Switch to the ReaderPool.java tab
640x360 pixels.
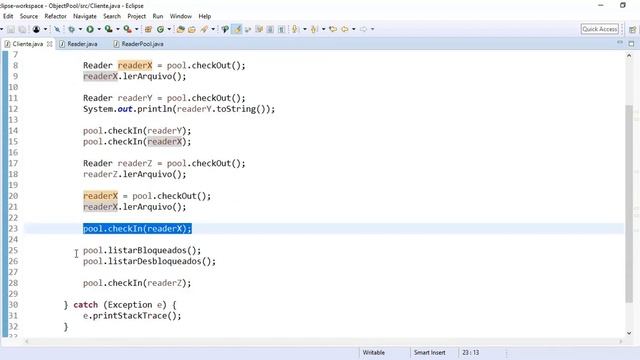[x=142, y=44]
